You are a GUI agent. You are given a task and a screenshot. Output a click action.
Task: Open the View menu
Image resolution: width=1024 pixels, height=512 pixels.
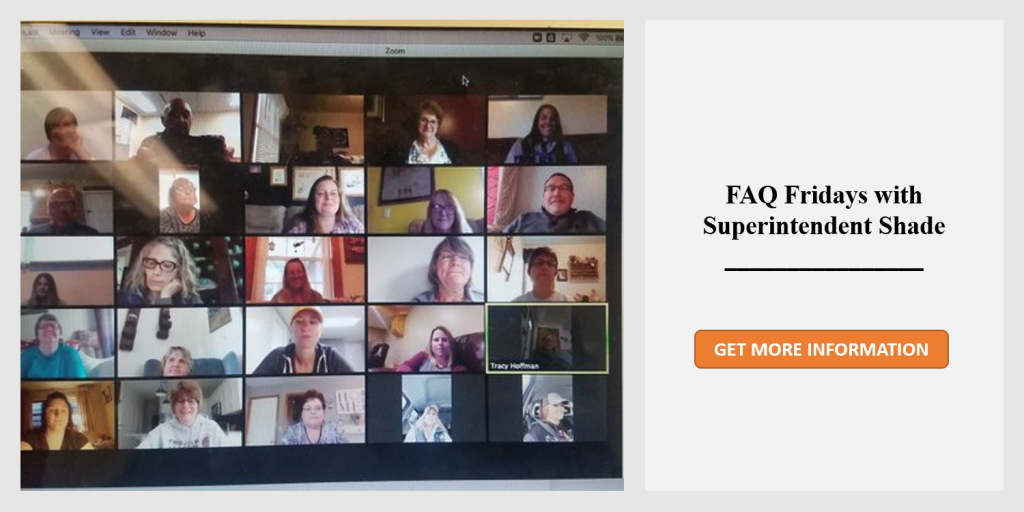tap(100, 33)
